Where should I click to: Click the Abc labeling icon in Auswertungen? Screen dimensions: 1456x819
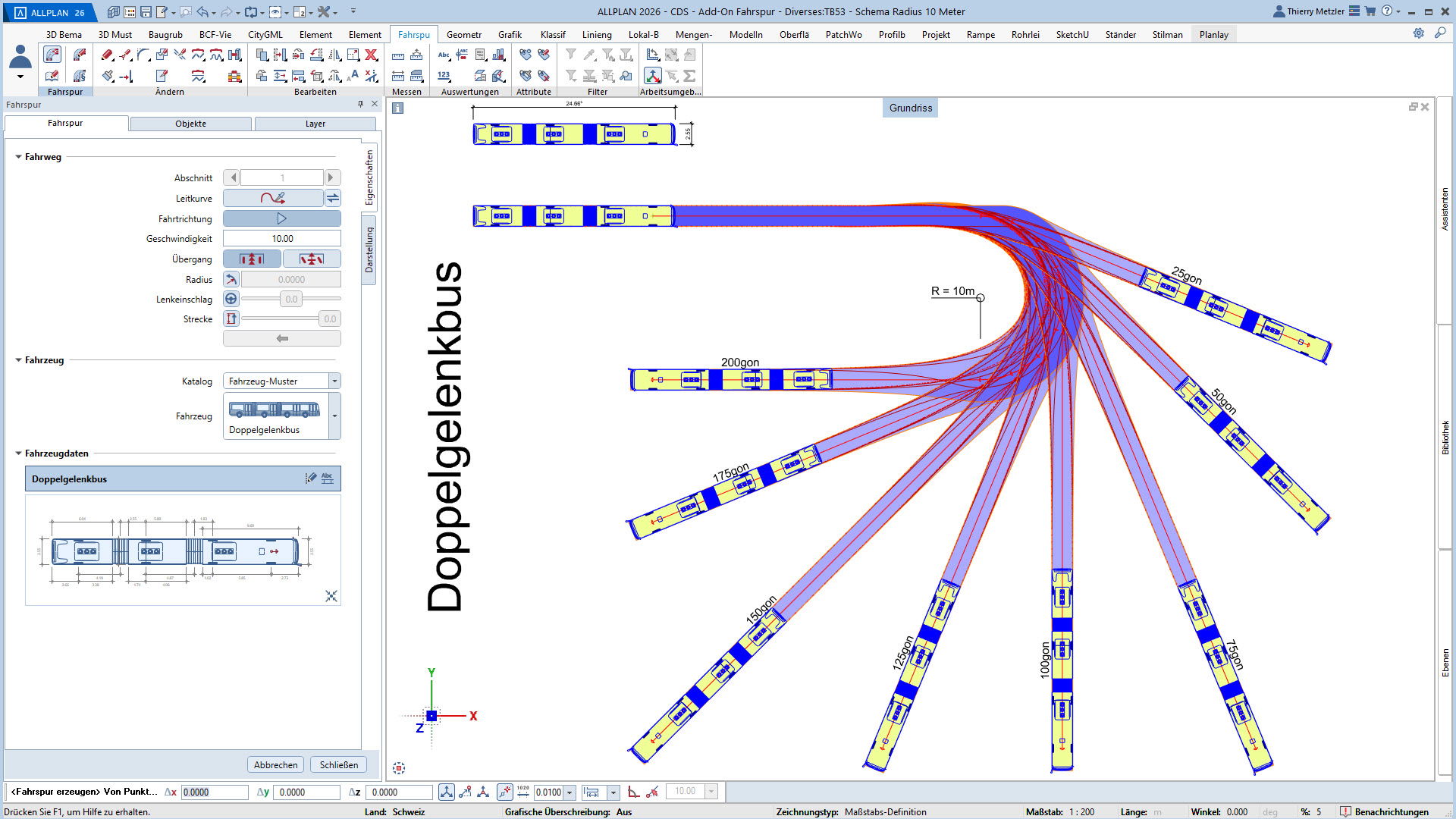pyautogui.click(x=444, y=55)
